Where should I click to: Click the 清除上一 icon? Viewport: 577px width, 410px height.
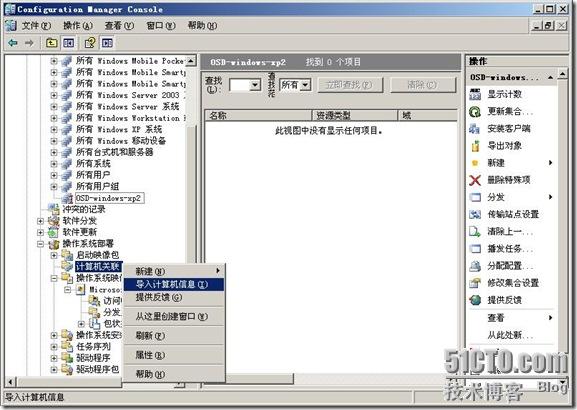coord(475,231)
